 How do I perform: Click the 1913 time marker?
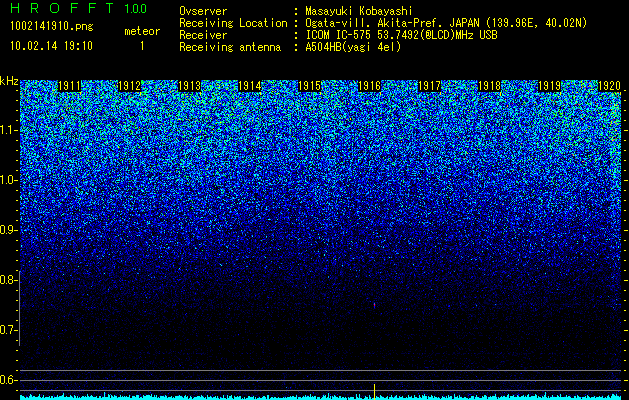point(189,86)
